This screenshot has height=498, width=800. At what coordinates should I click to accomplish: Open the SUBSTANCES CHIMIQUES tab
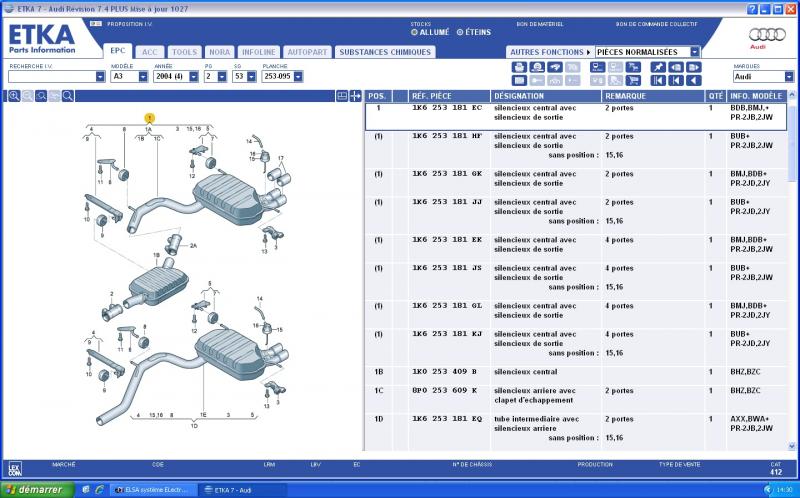(385, 52)
